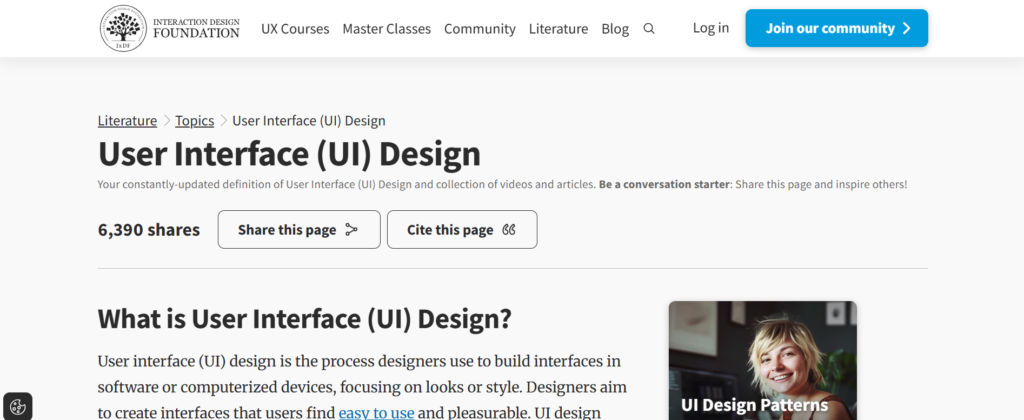1024x420 pixels.
Task: Click the quote icon inside Cite this page
Action: pos(509,230)
